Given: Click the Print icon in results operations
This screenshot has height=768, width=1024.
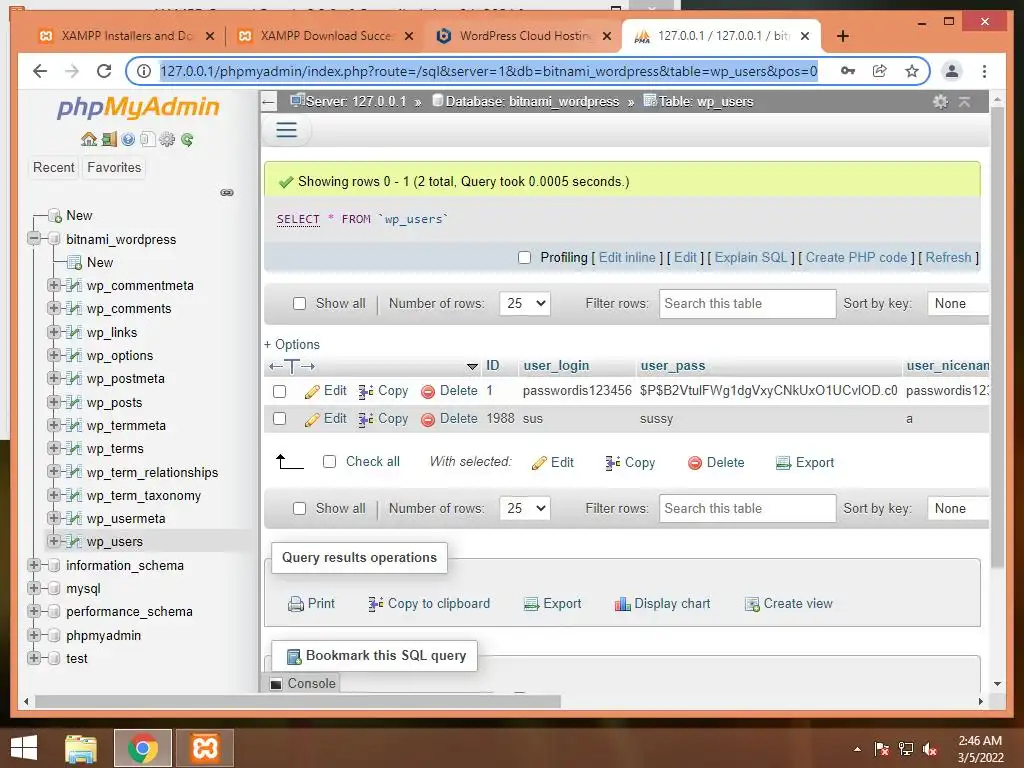Looking at the screenshot, I should 296,604.
